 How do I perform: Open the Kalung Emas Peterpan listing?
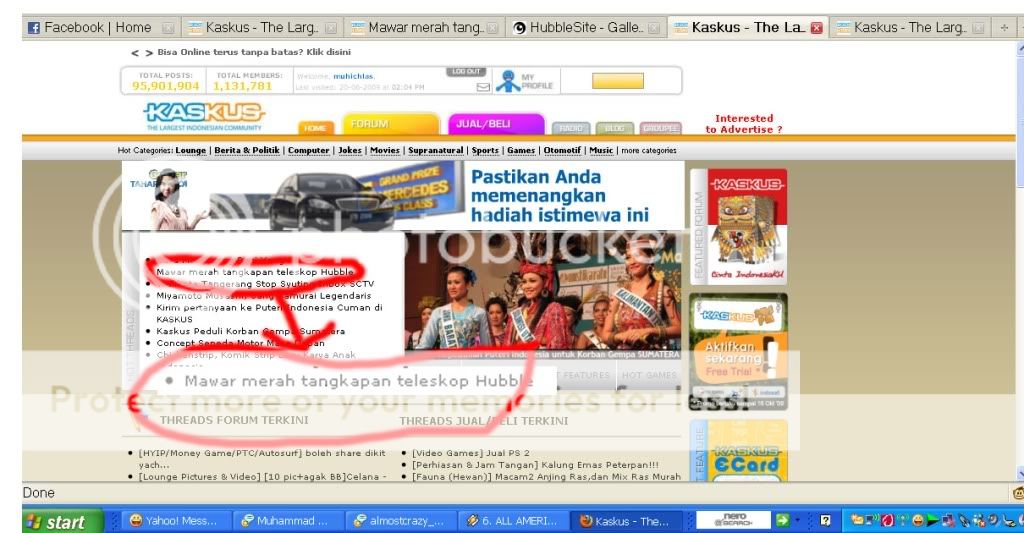tap(535, 465)
